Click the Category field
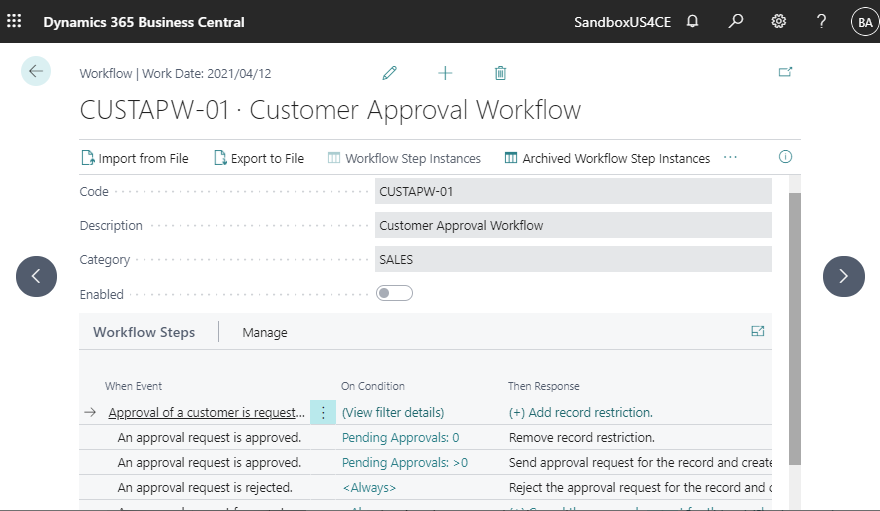880x511 pixels. (x=573, y=260)
